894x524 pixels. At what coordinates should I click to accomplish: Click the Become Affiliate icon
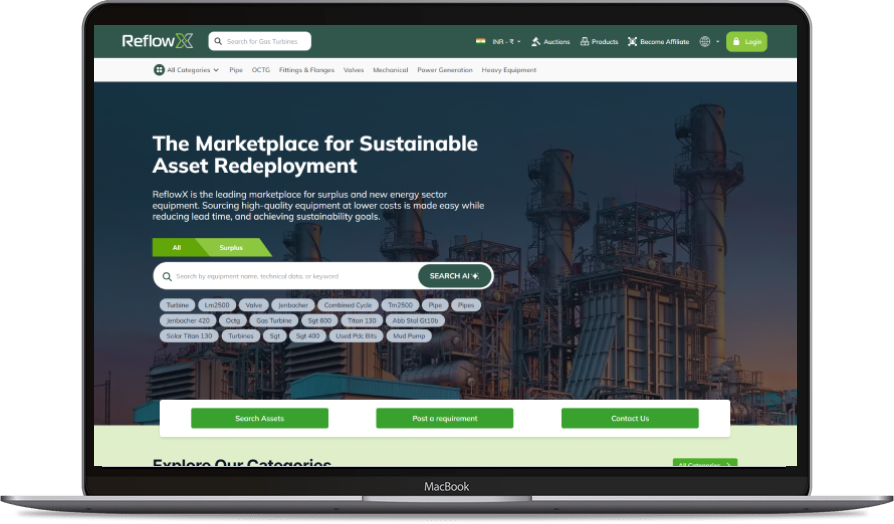point(632,42)
